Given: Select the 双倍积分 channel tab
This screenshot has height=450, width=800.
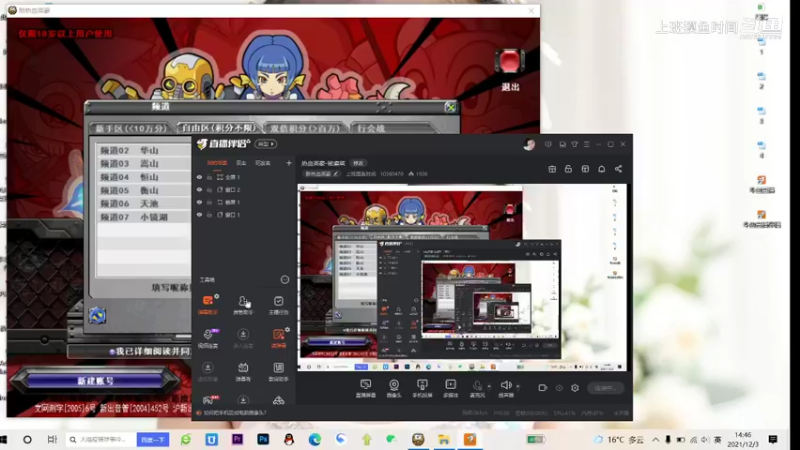Looking at the screenshot, I should pos(305,129).
